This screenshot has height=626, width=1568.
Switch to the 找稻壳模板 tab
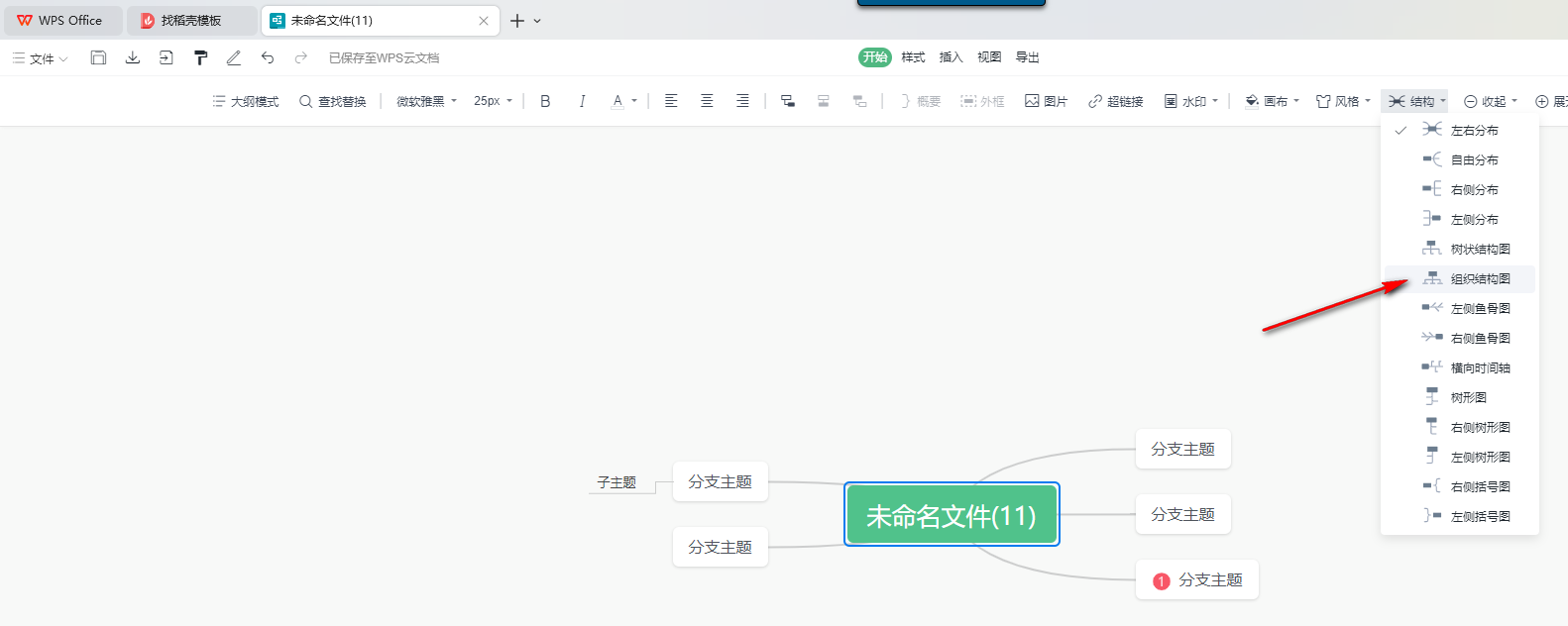[191, 20]
